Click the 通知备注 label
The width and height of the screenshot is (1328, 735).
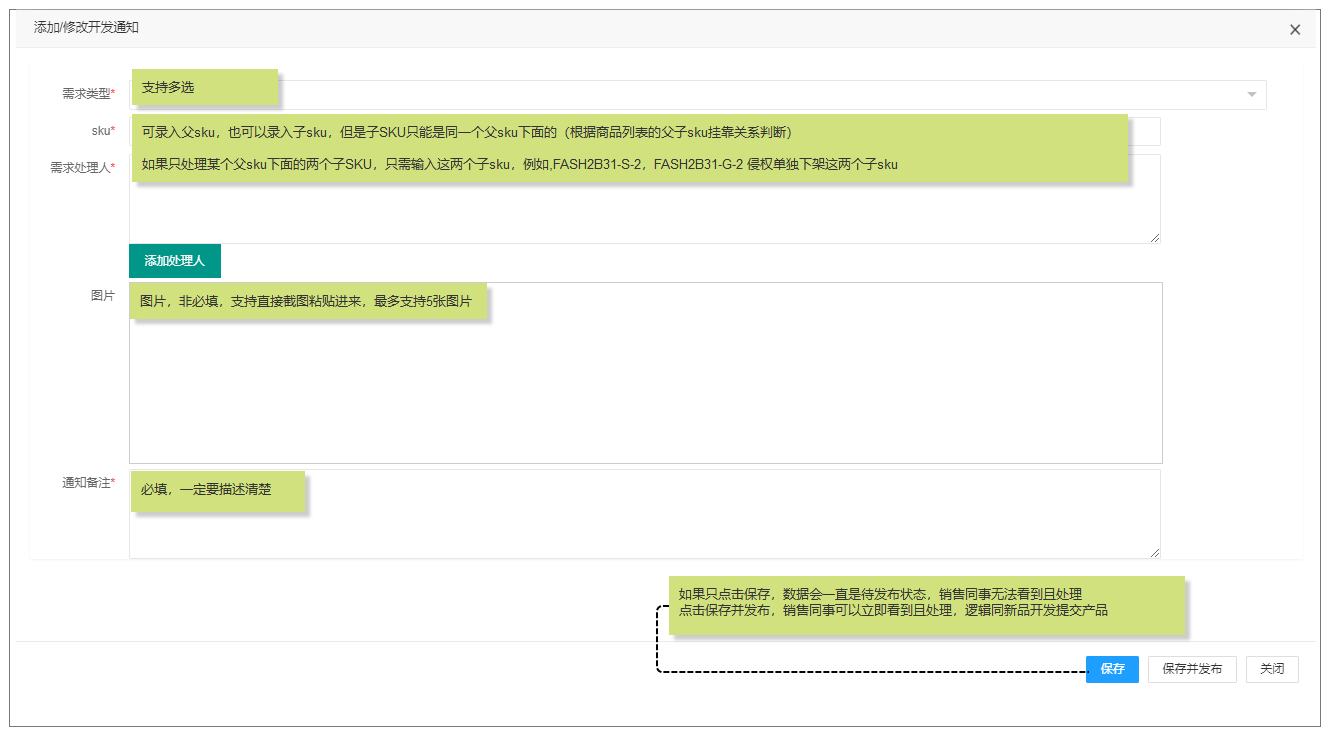[x=88, y=483]
